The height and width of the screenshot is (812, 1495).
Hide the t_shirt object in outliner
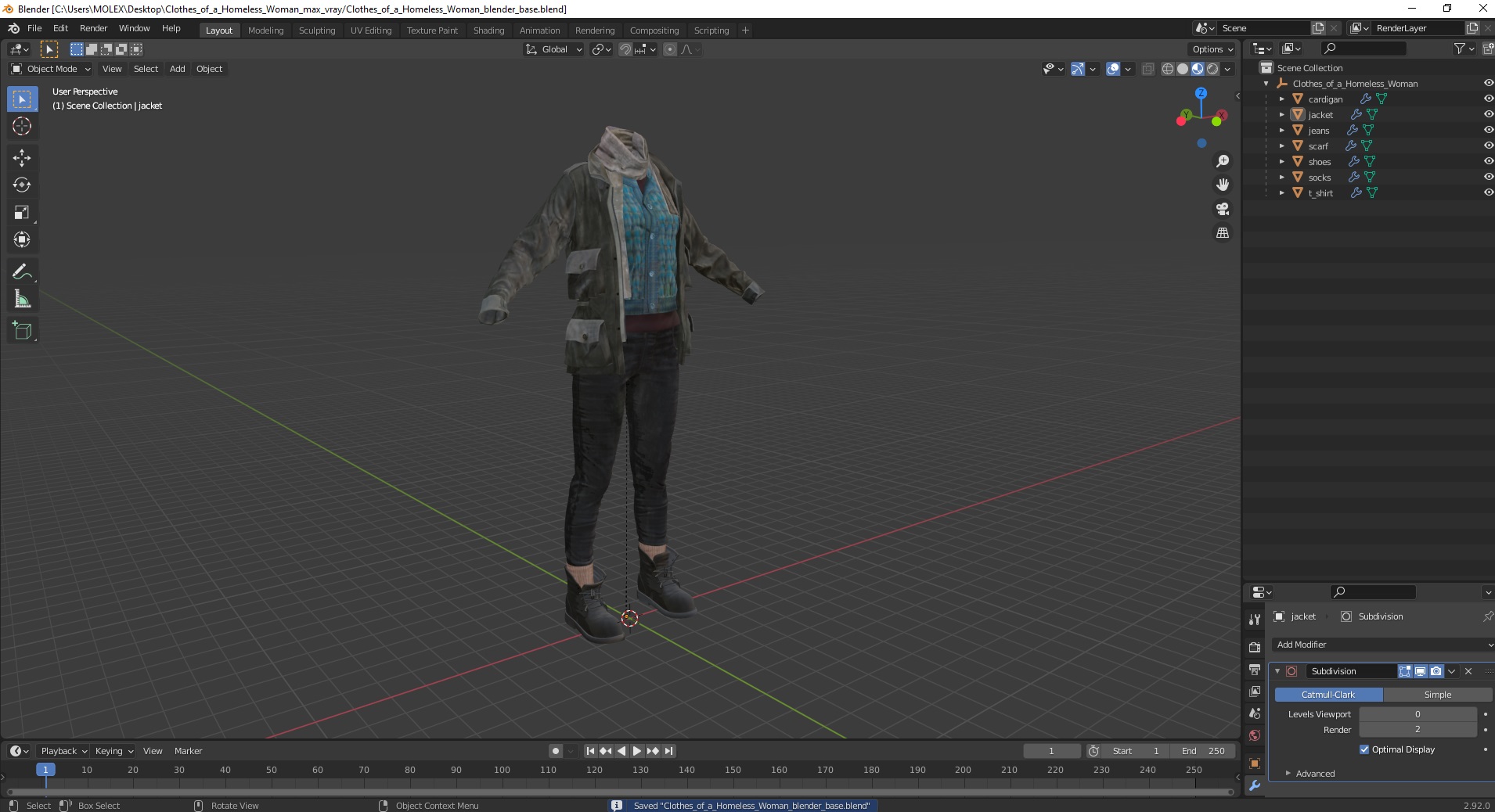coord(1488,192)
